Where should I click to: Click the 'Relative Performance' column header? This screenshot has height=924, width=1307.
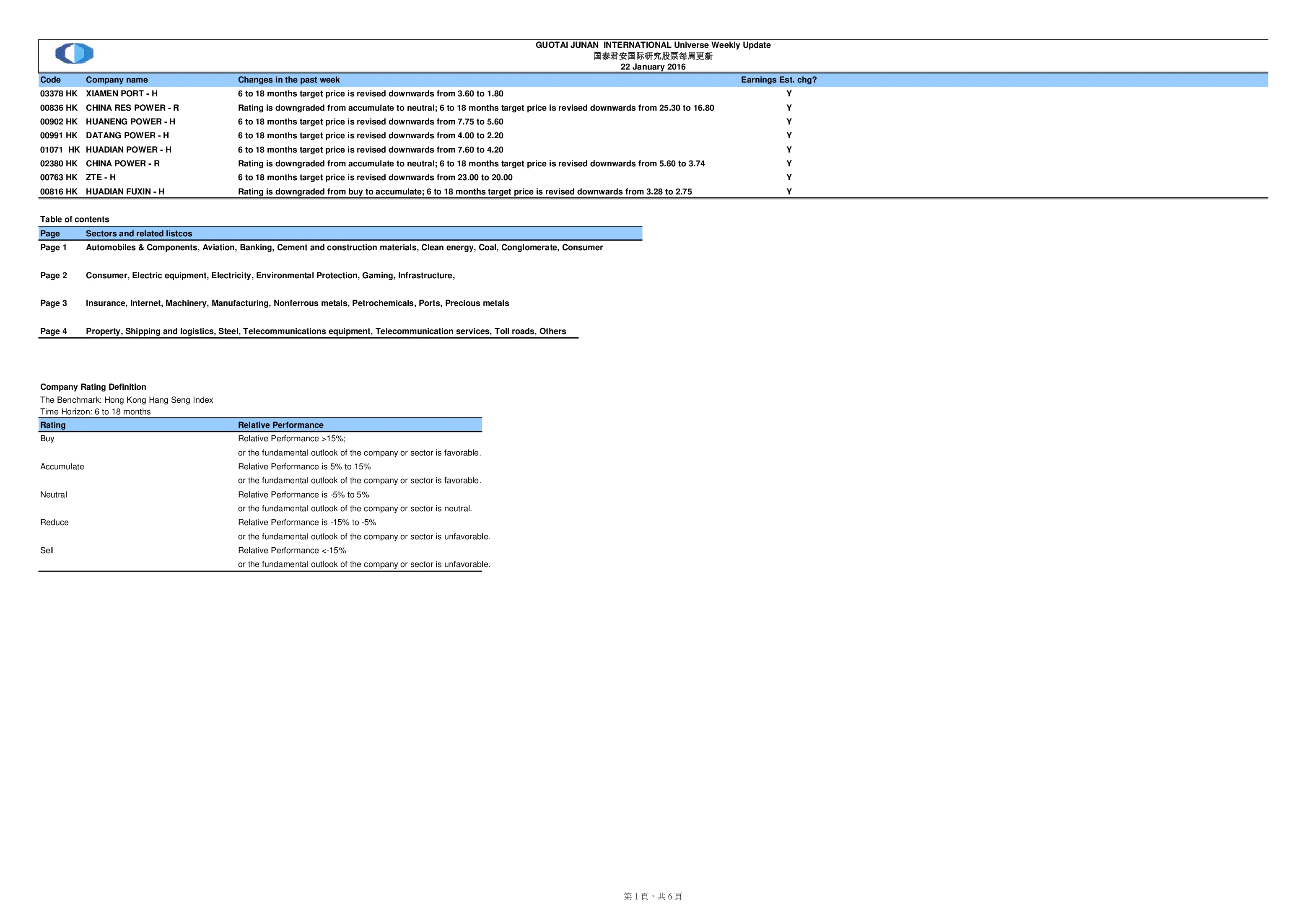tap(281, 425)
